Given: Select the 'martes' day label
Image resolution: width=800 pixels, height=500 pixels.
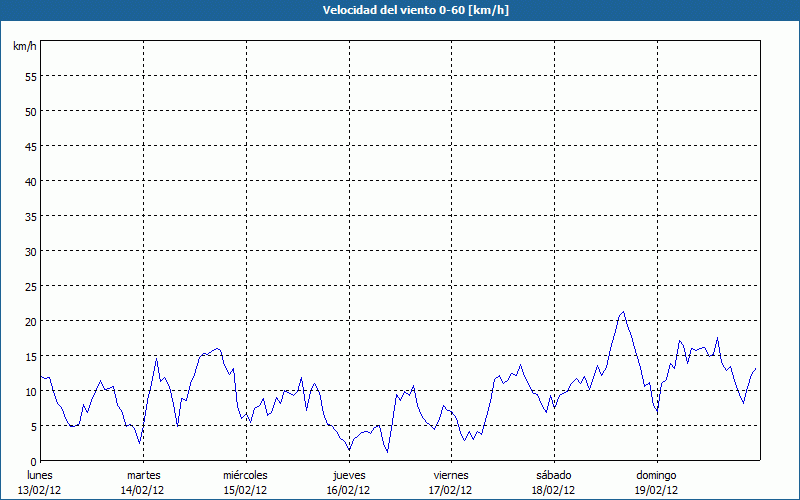Looking at the screenshot, I should [143, 475].
